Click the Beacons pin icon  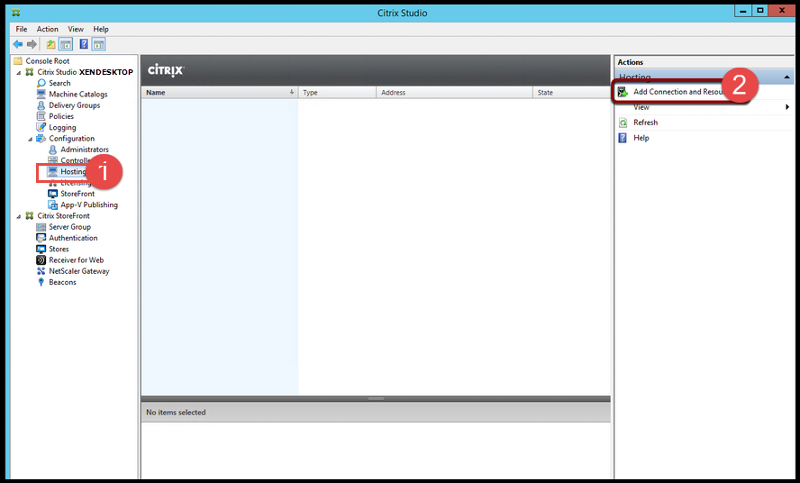click(41, 282)
